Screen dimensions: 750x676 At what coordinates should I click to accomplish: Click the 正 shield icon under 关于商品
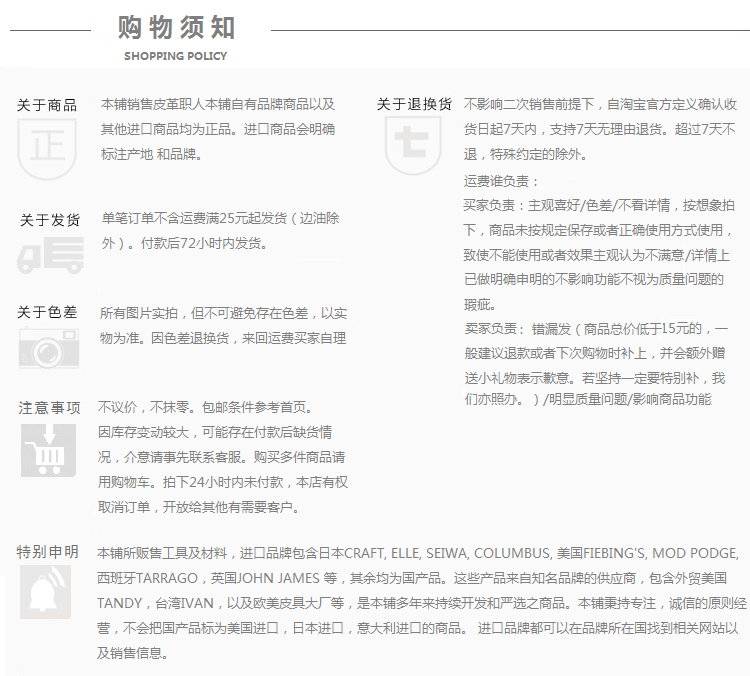click(x=47, y=148)
